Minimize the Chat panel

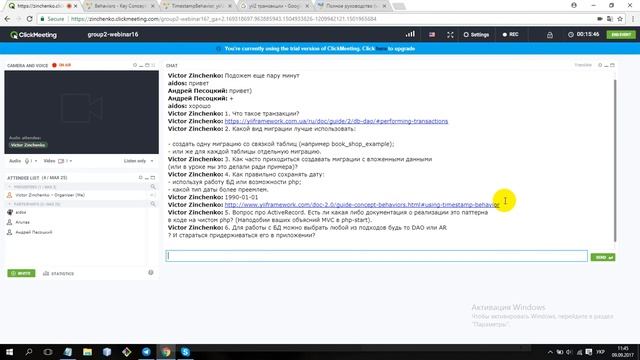coord(606,65)
